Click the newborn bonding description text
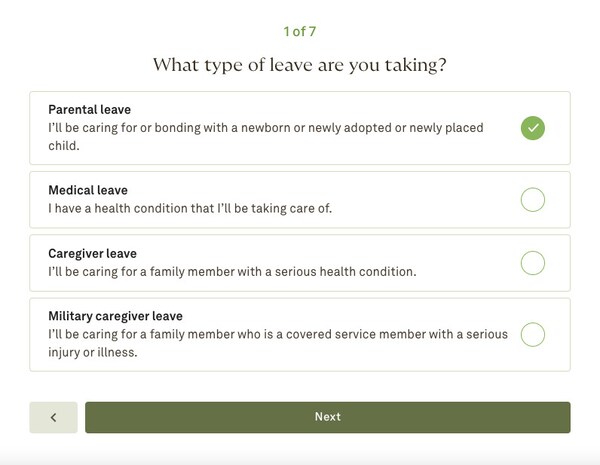 pos(265,128)
